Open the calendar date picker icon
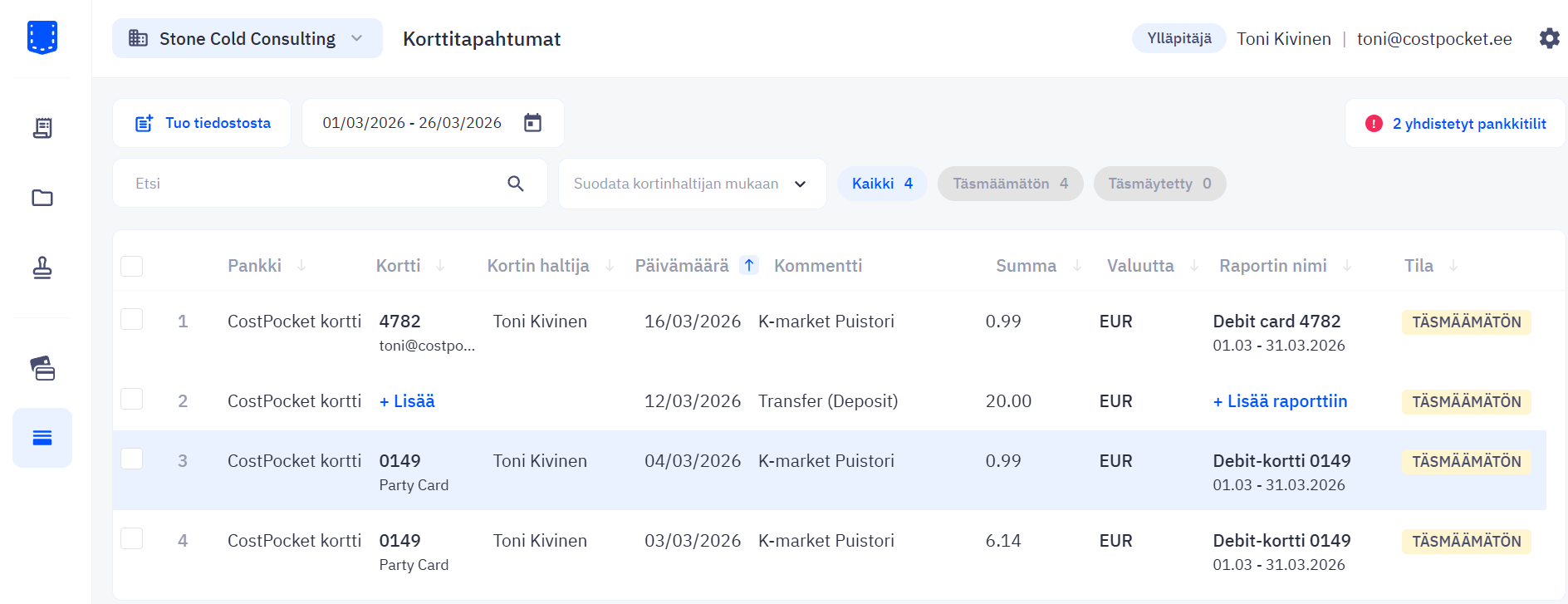 (532, 123)
